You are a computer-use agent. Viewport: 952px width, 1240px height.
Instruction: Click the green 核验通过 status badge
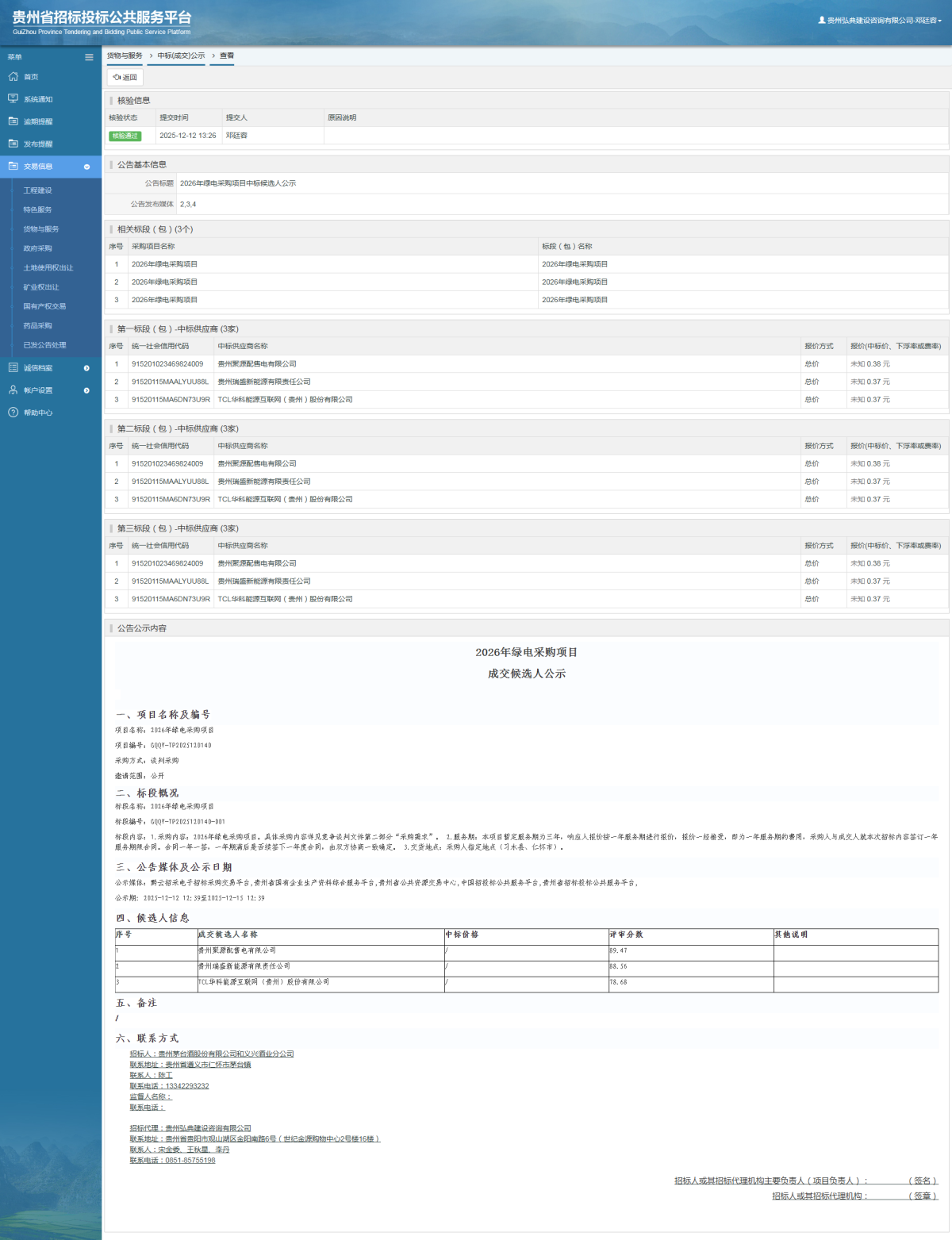click(x=125, y=136)
